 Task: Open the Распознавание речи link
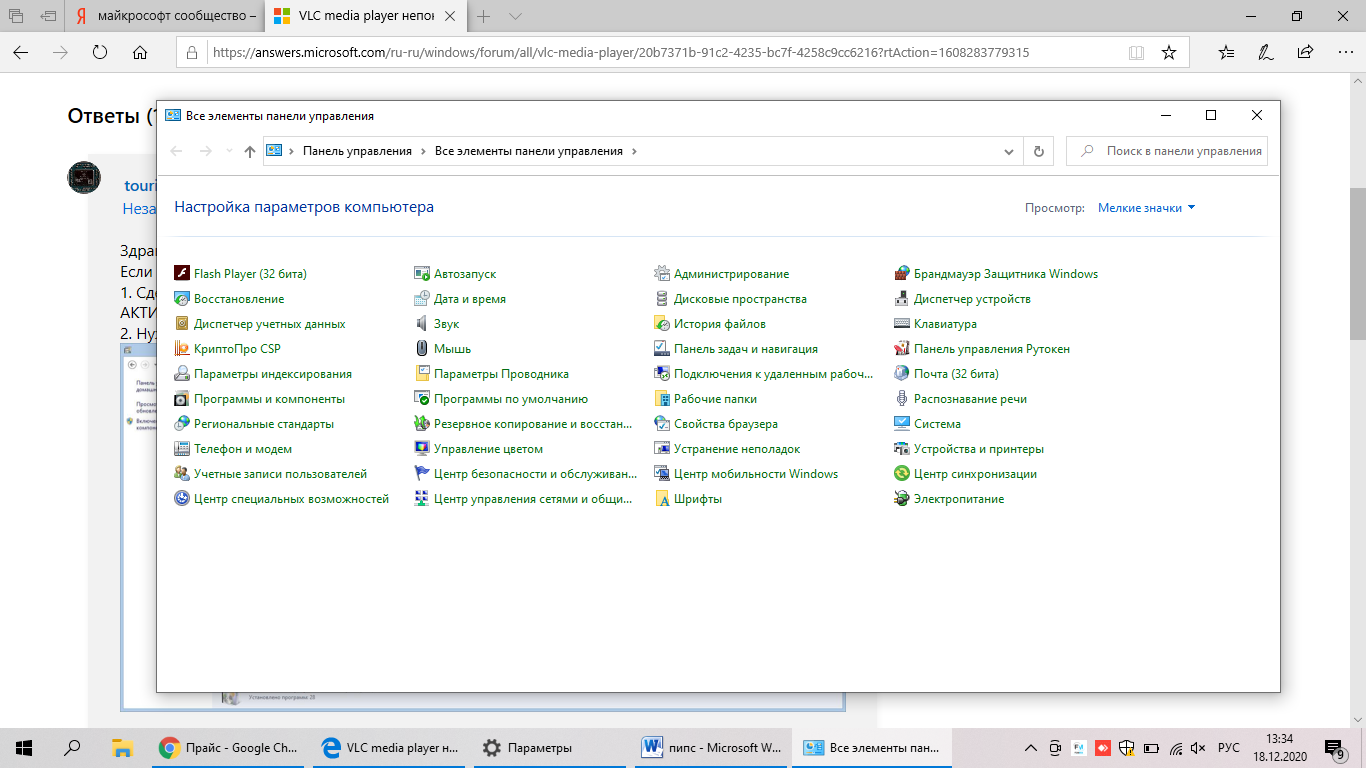(970, 398)
